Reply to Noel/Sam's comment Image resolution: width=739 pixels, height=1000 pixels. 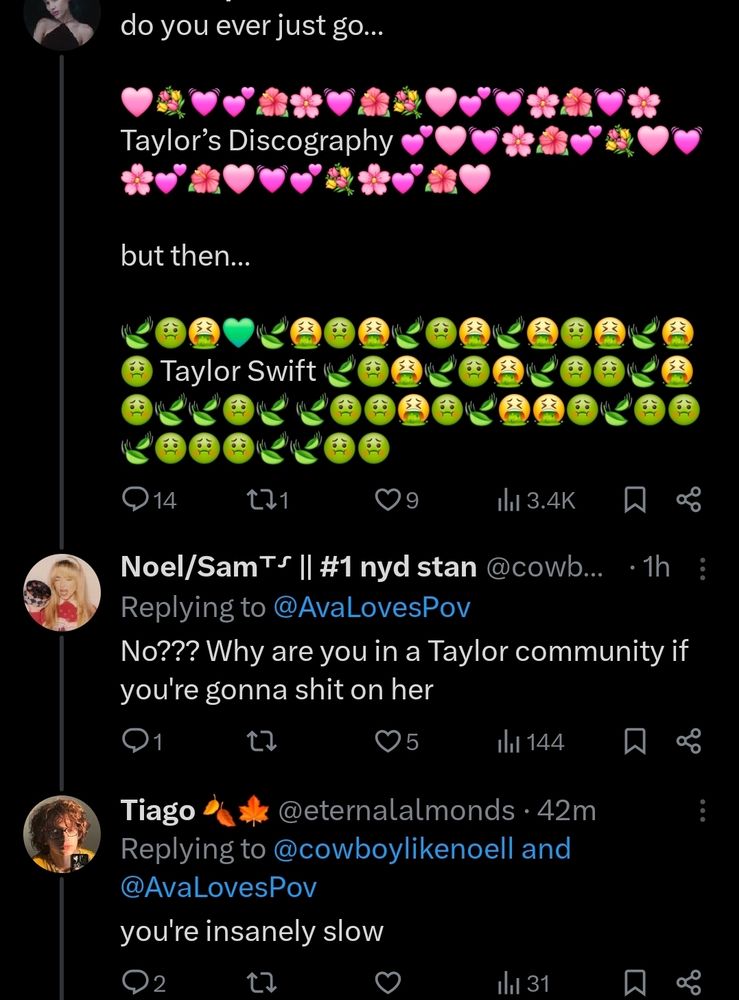coord(134,742)
